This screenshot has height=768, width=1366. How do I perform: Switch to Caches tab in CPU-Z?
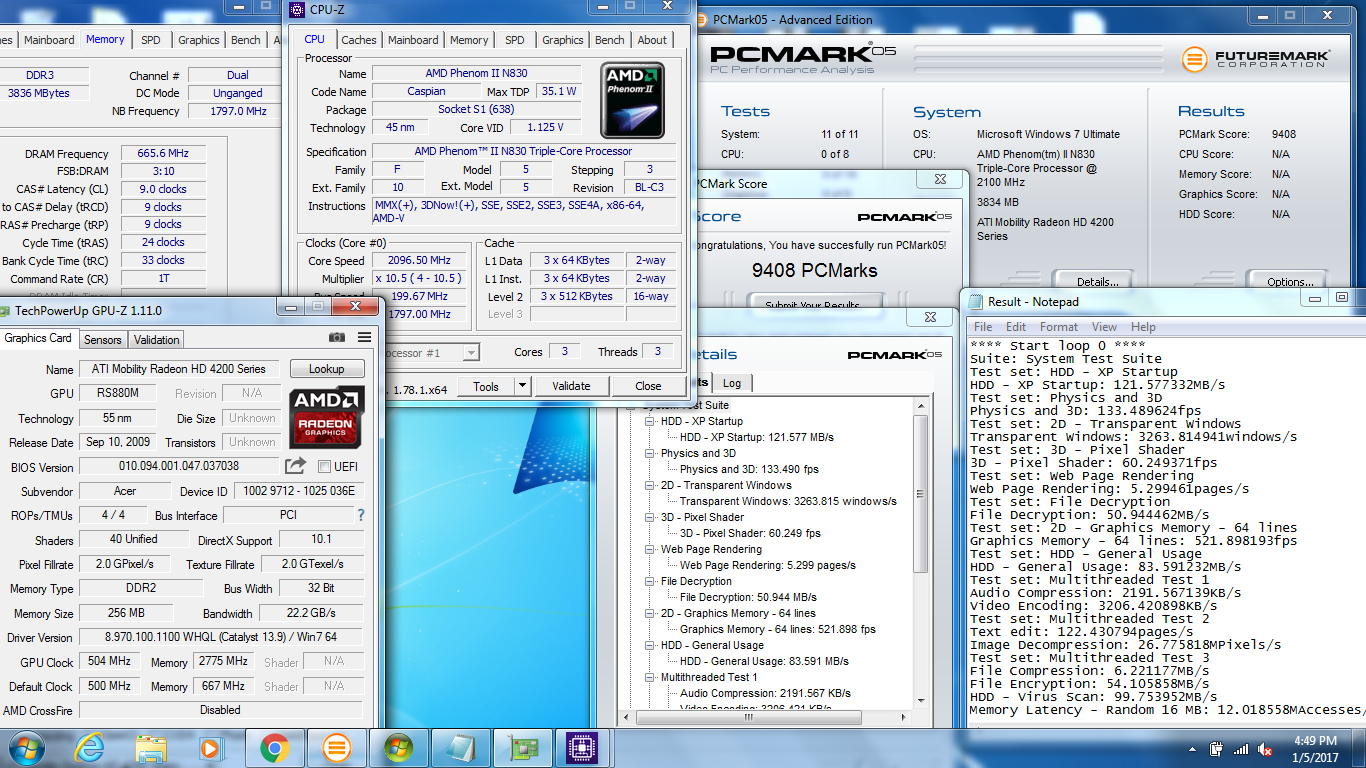[x=359, y=40]
